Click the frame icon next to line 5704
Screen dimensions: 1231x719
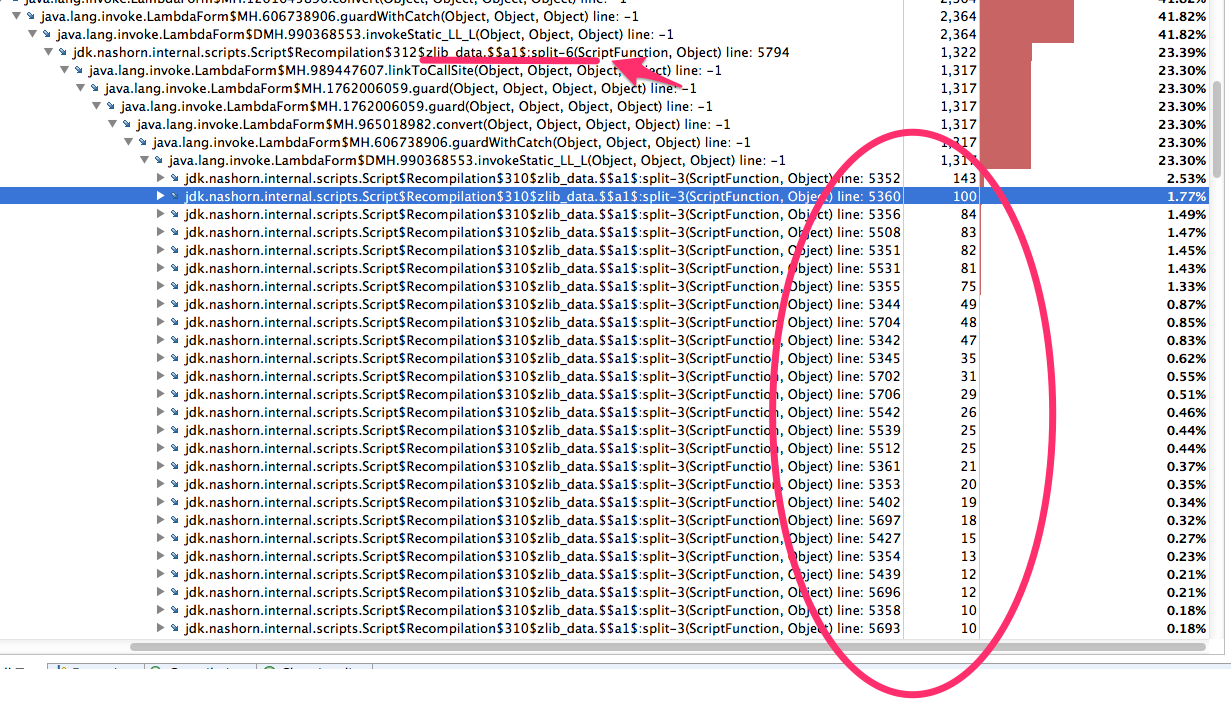click(175, 323)
